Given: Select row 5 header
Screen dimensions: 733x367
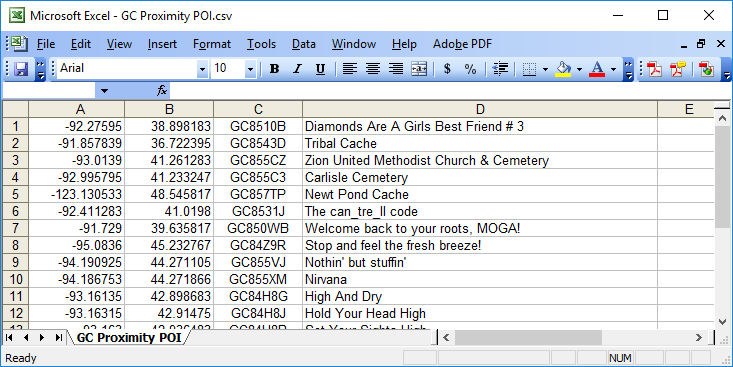Looking at the screenshot, I should click(15, 194).
